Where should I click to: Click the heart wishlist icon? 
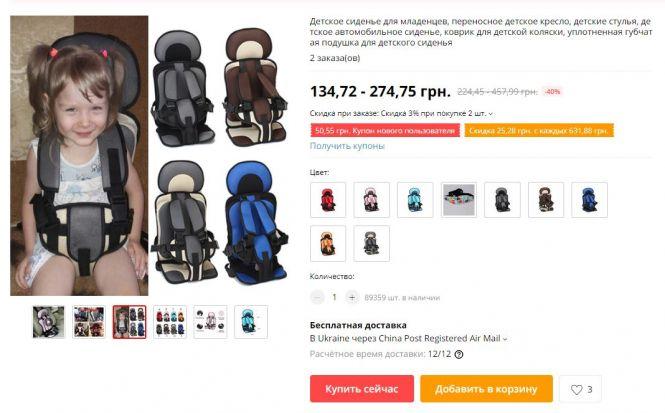coord(576,389)
